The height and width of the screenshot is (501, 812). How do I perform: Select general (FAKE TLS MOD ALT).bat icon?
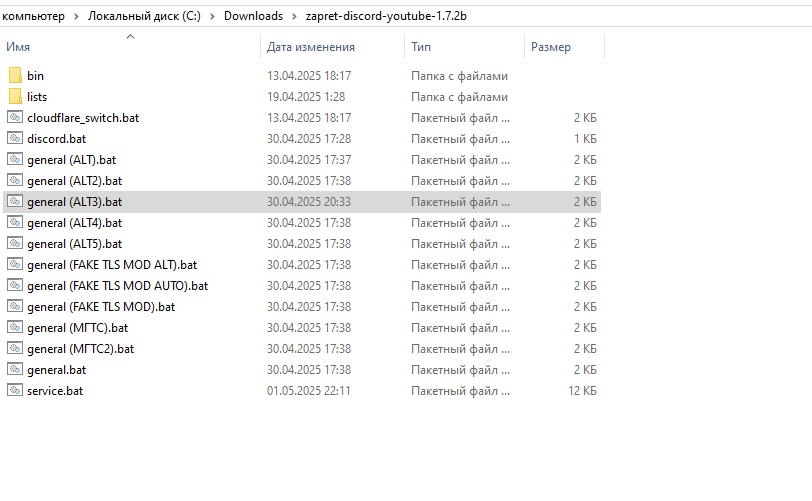[x=14, y=264]
